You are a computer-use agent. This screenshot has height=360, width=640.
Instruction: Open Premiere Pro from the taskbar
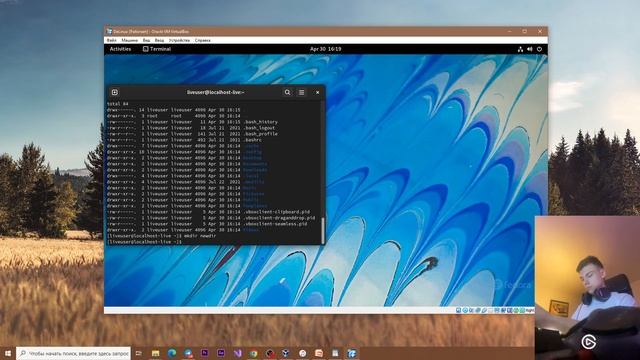[x=204, y=353]
